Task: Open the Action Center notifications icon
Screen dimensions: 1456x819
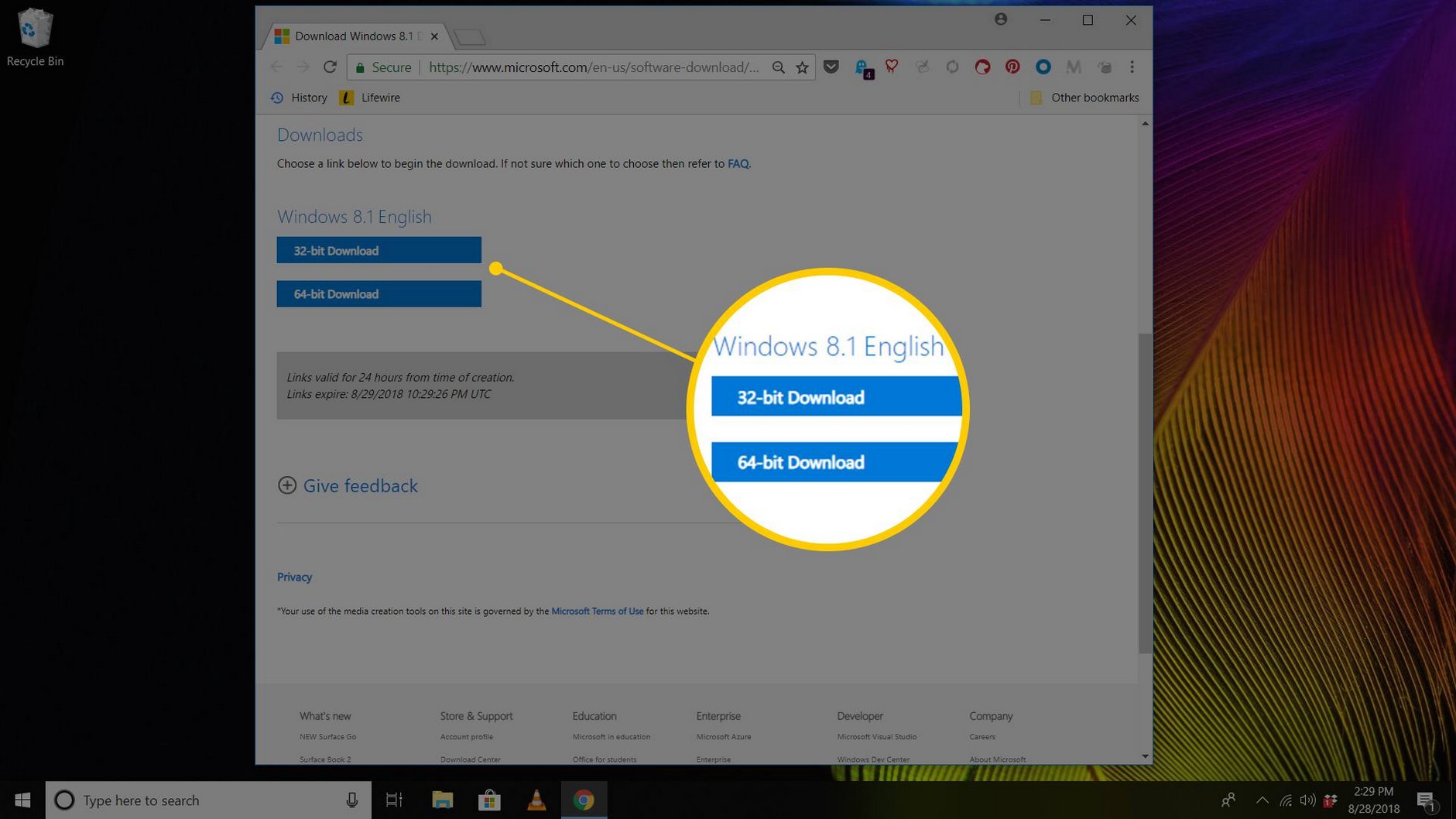Action: click(1426, 801)
